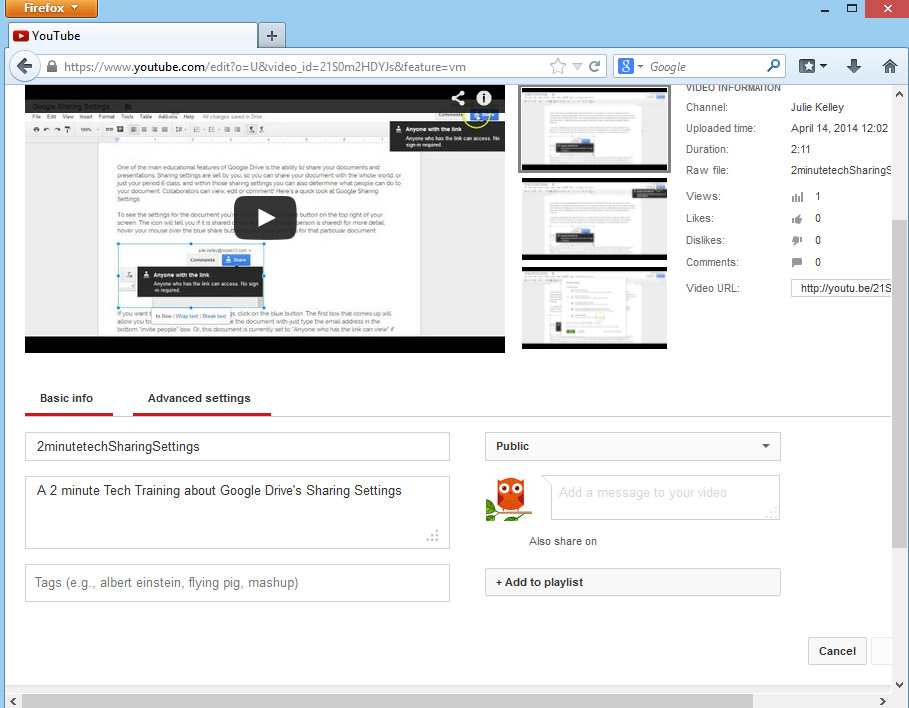Click the Tags input field
Viewport: 909px width, 708px height.
237,583
